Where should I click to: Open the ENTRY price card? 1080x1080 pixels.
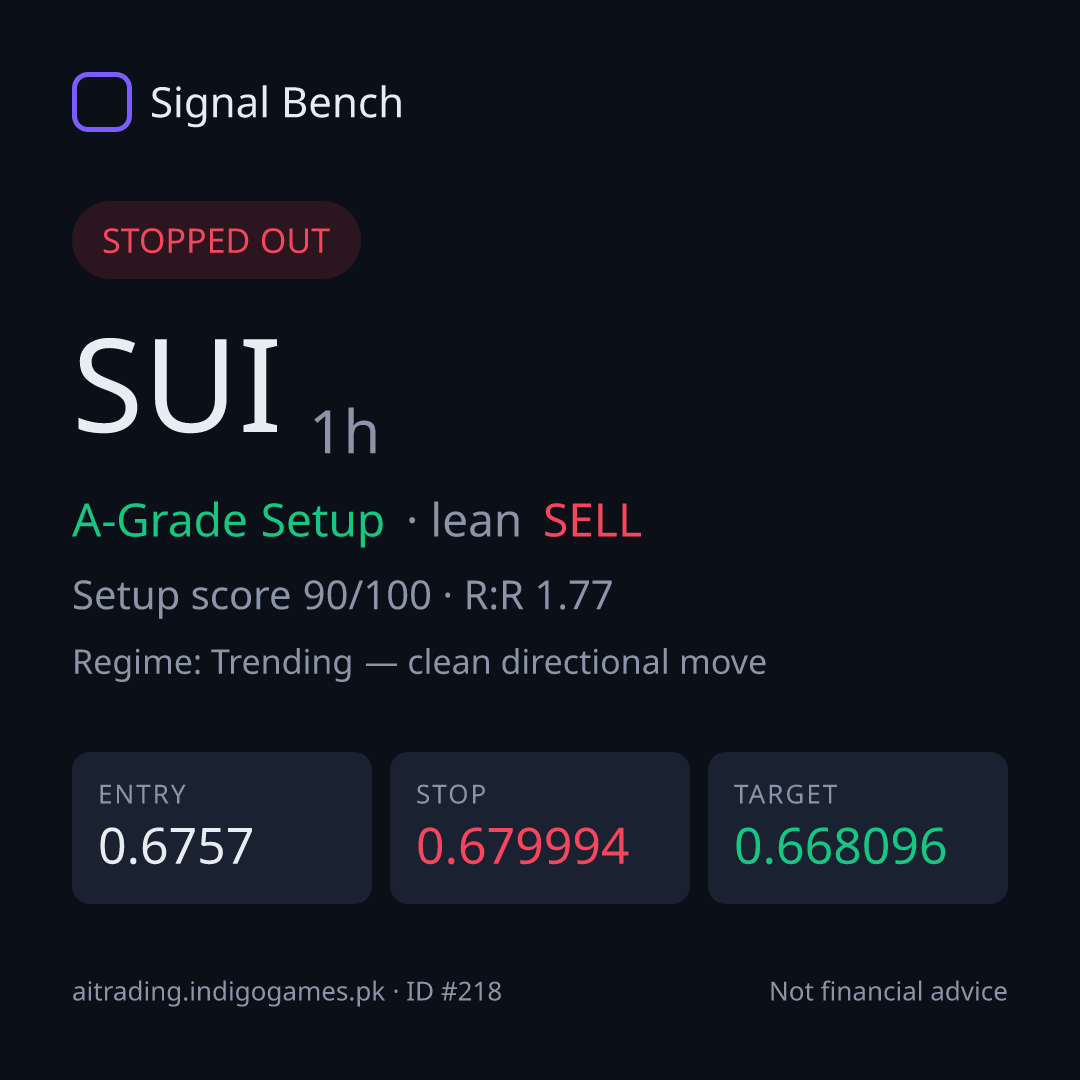(222, 828)
